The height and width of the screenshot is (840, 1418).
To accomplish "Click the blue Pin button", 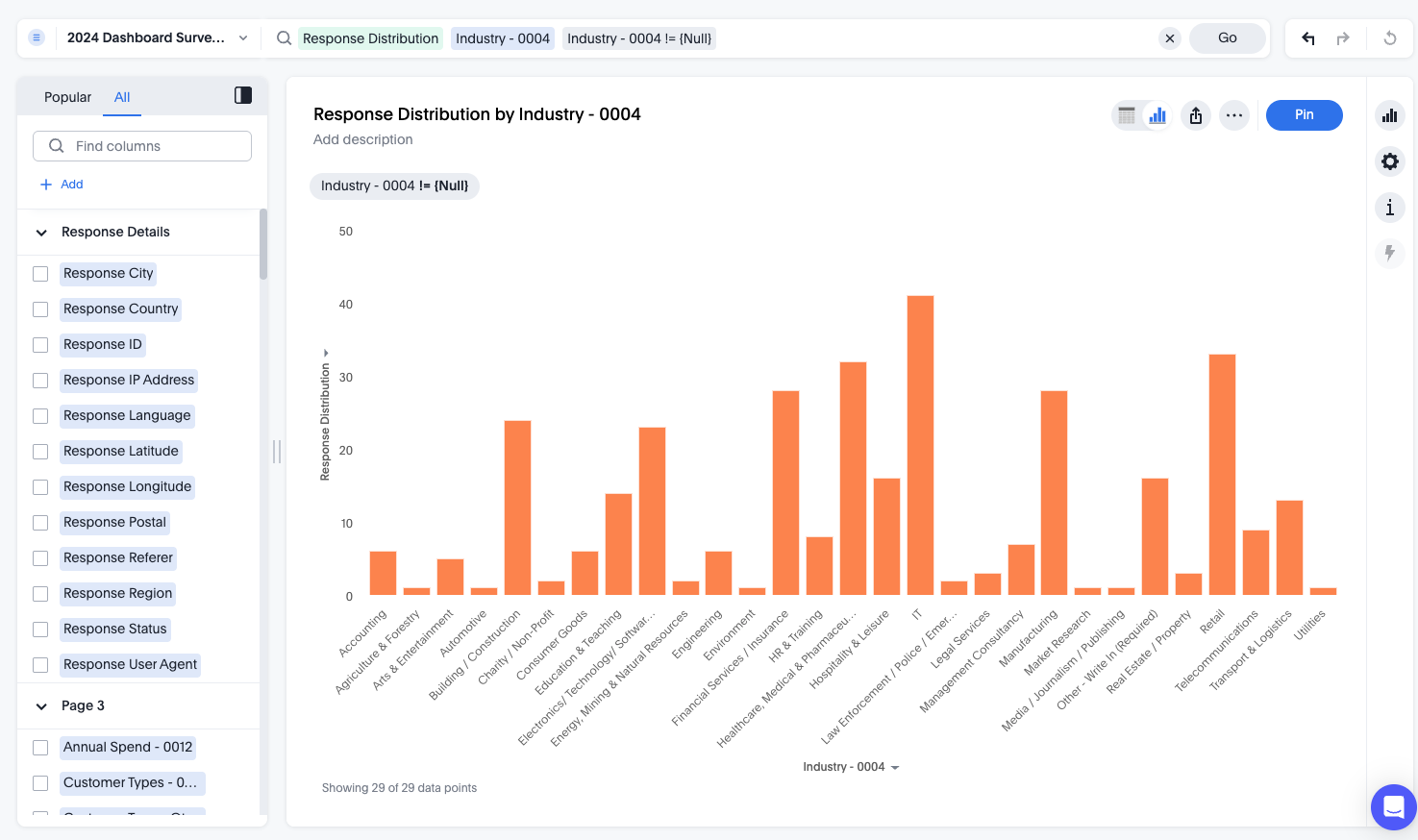I will coord(1305,115).
